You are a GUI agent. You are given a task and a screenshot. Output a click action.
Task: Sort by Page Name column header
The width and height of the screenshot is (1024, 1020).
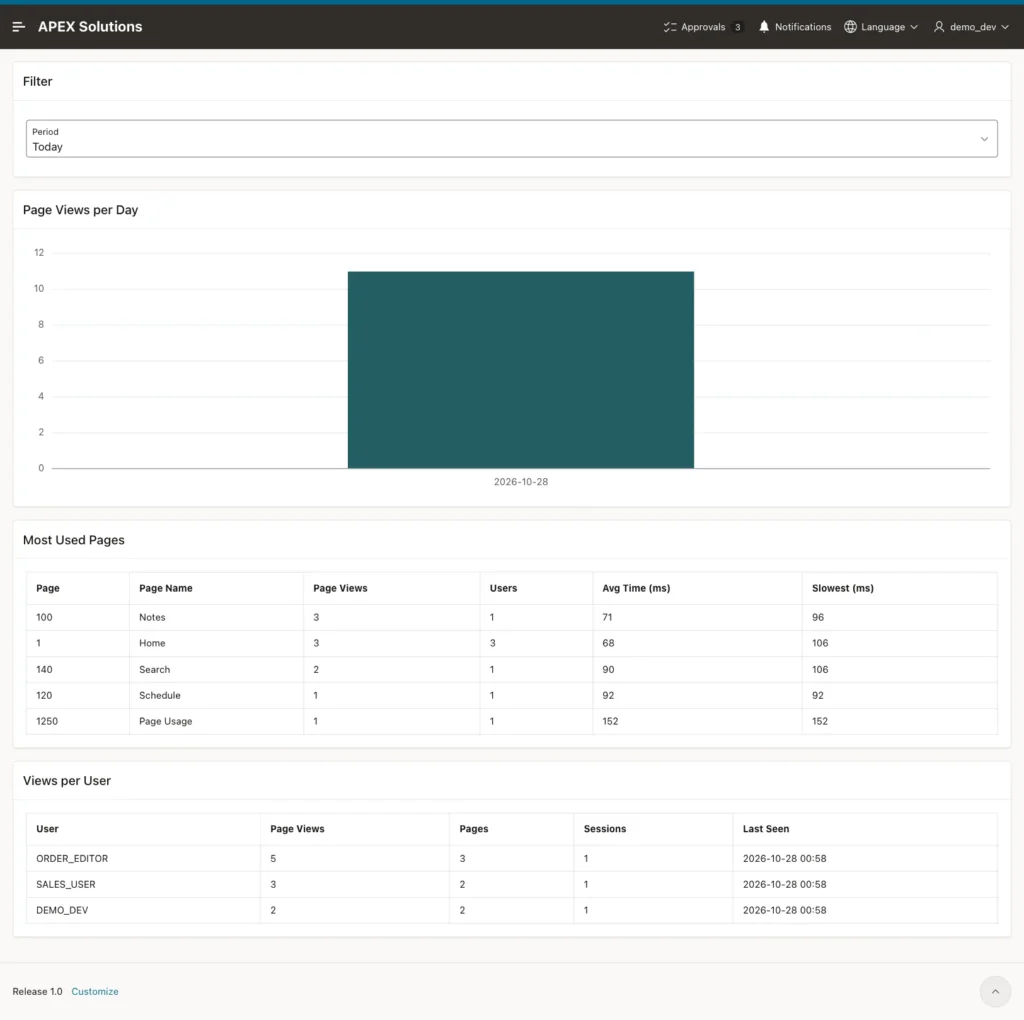point(166,588)
